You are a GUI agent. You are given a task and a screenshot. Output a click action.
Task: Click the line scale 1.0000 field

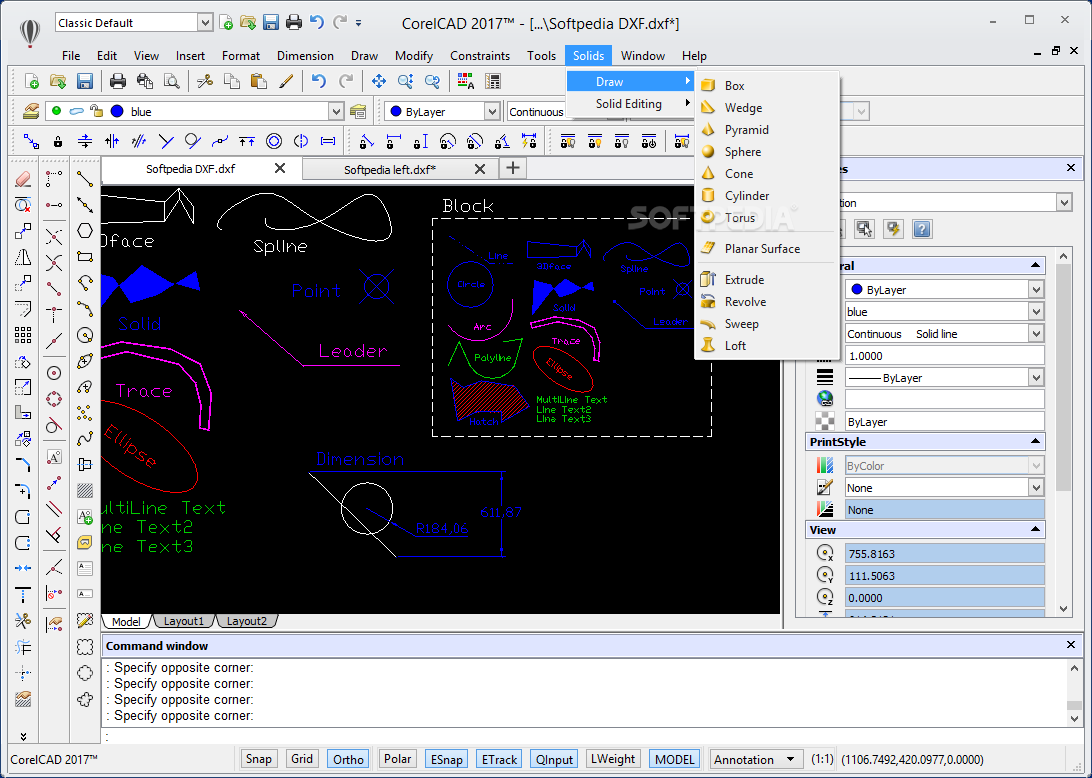click(x=944, y=356)
